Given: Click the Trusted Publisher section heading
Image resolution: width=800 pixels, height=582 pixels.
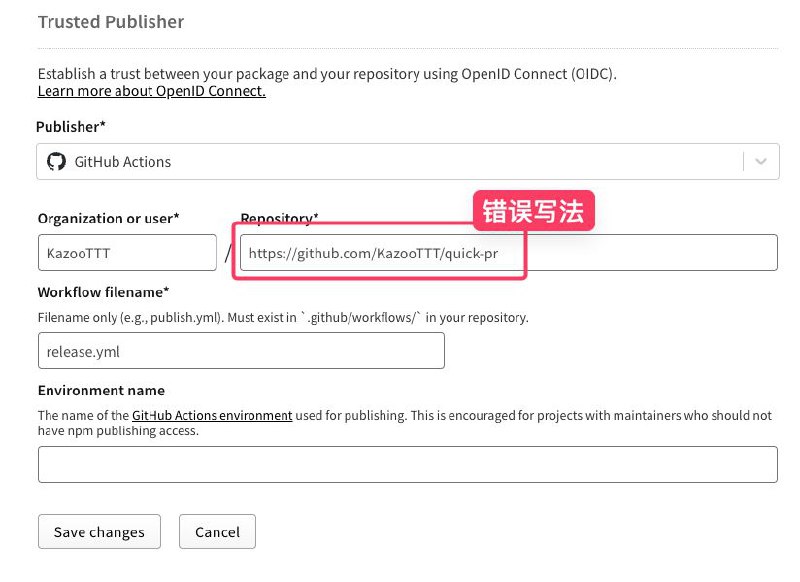Looking at the screenshot, I should click(111, 21).
